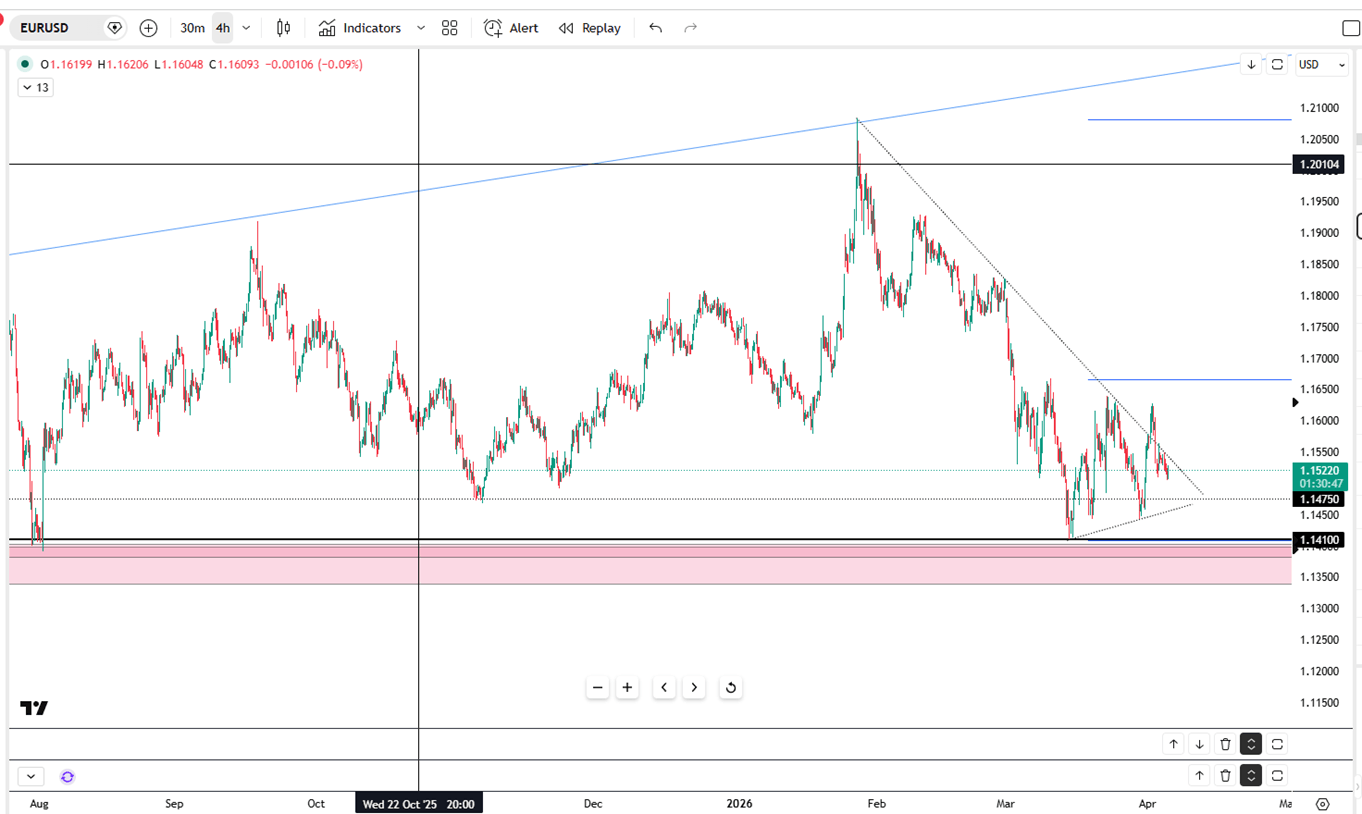Click the add symbol plus icon
The width and height of the screenshot is (1362, 814).
pyautogui.click(x=148, y=28)
